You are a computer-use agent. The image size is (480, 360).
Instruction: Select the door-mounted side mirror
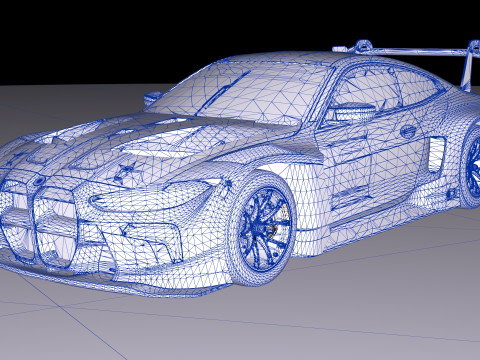tap(354, 111)
